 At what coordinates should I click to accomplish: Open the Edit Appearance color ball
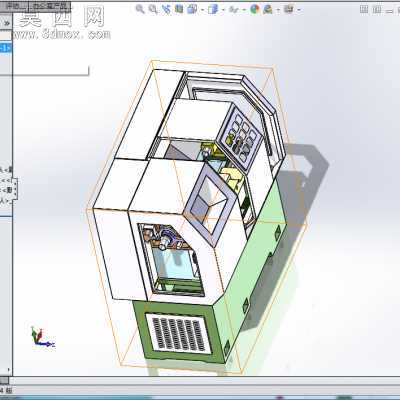pos(255,9)
